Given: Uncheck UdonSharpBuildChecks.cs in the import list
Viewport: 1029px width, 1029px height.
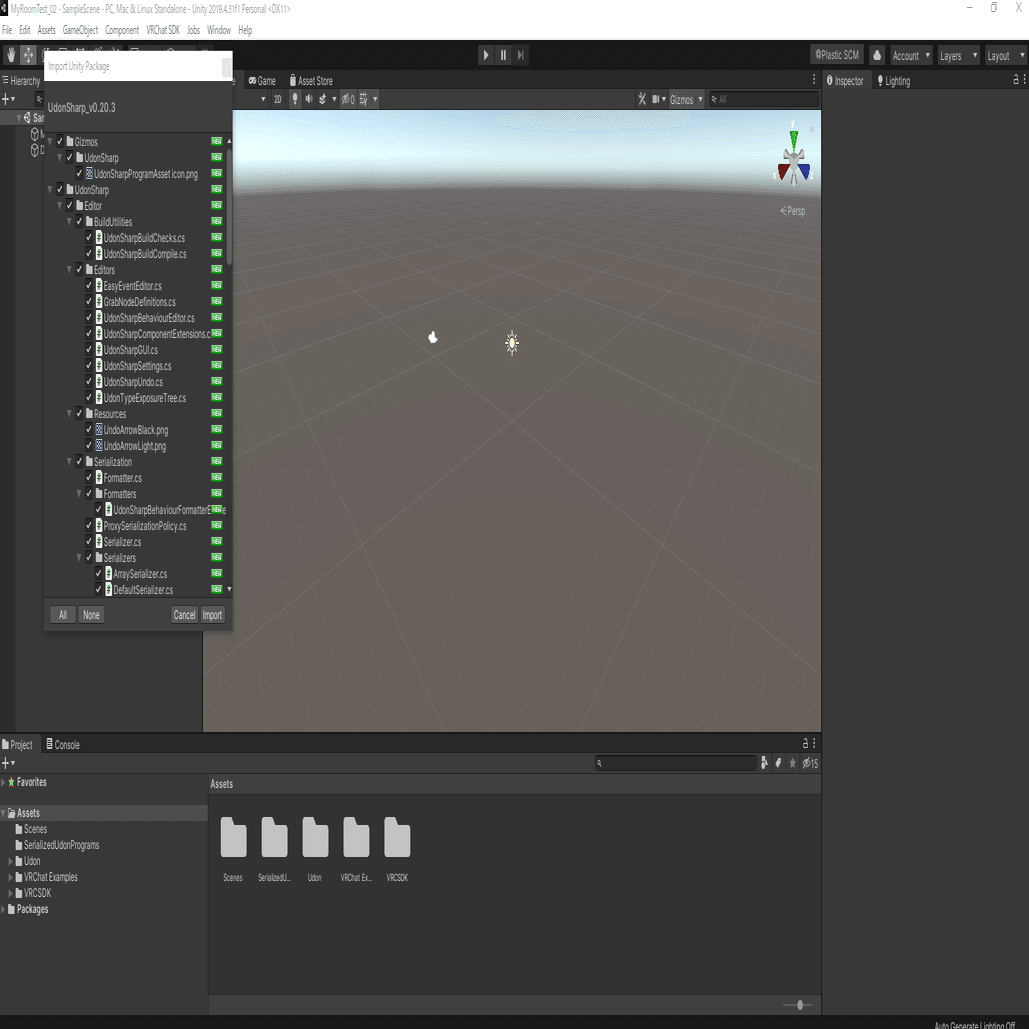Looking at the screenshot, I should 88,237.
